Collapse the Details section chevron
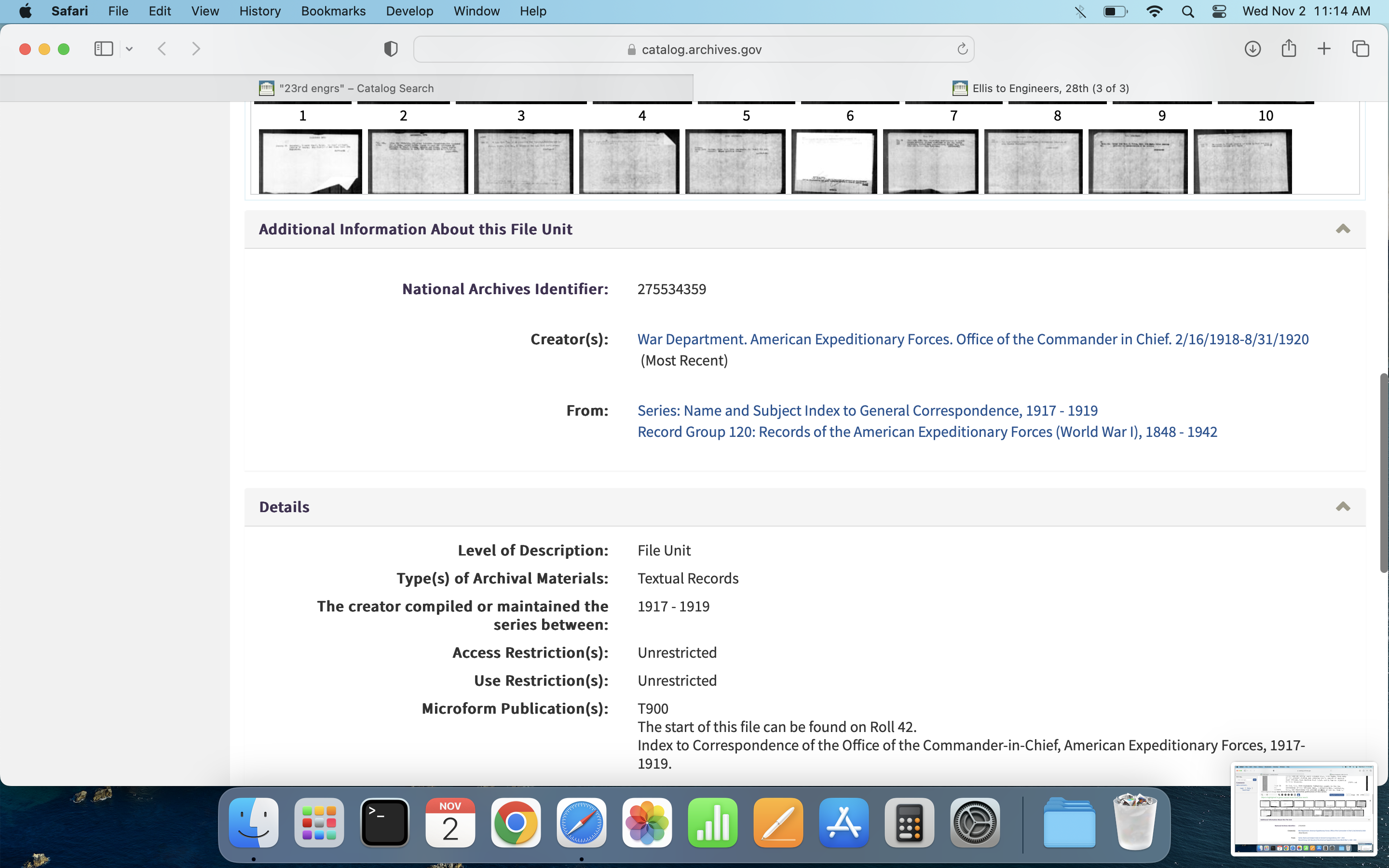 tap(1343, 507)
